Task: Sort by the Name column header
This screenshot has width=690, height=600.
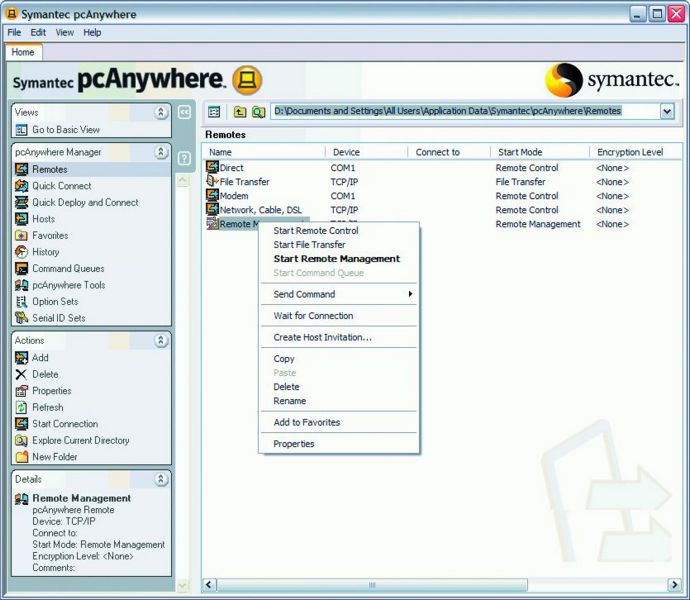Action: pos(264,152)
